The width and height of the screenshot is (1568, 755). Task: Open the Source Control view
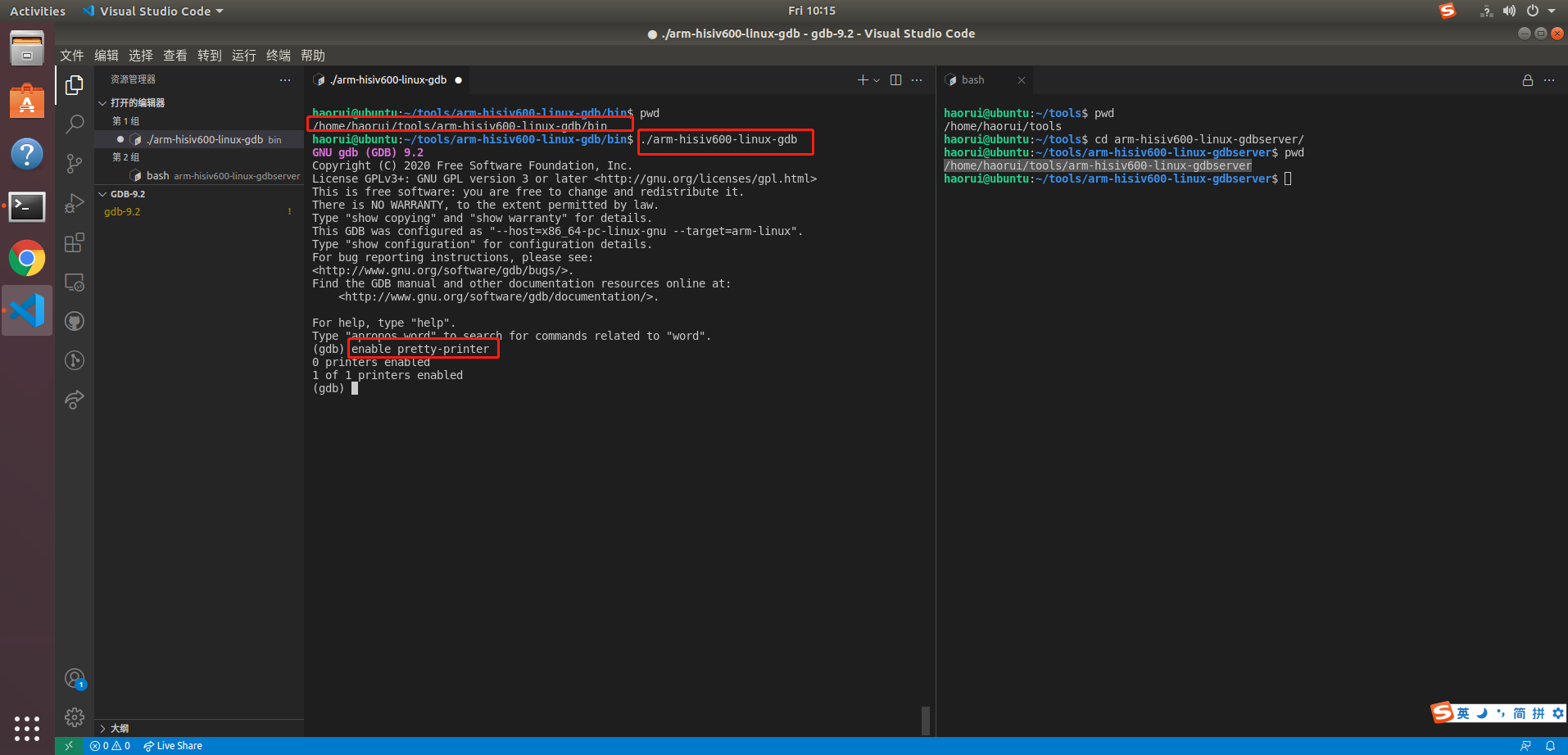coord(75,164)
